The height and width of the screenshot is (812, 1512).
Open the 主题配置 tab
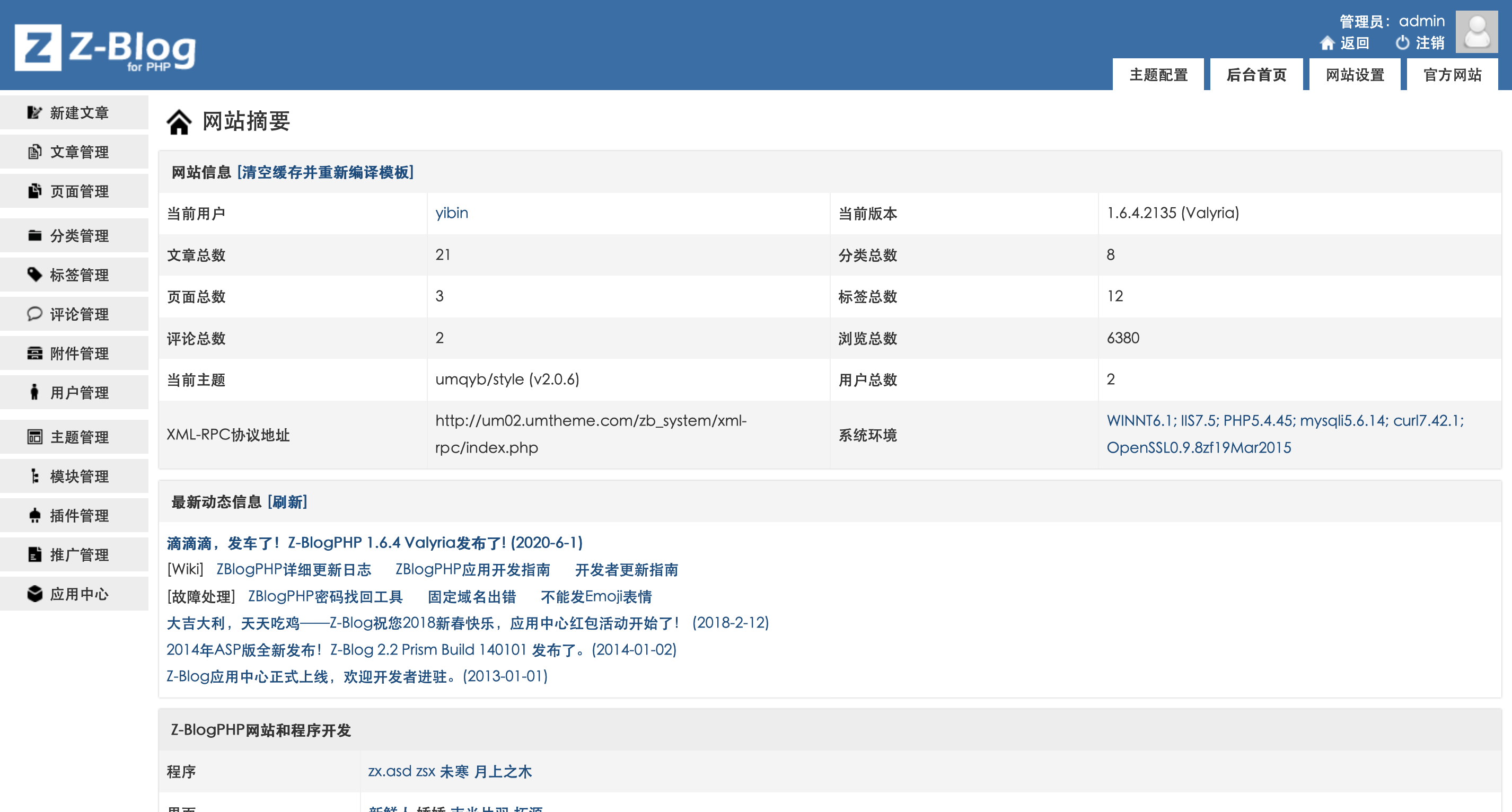tap(1158, 75)
